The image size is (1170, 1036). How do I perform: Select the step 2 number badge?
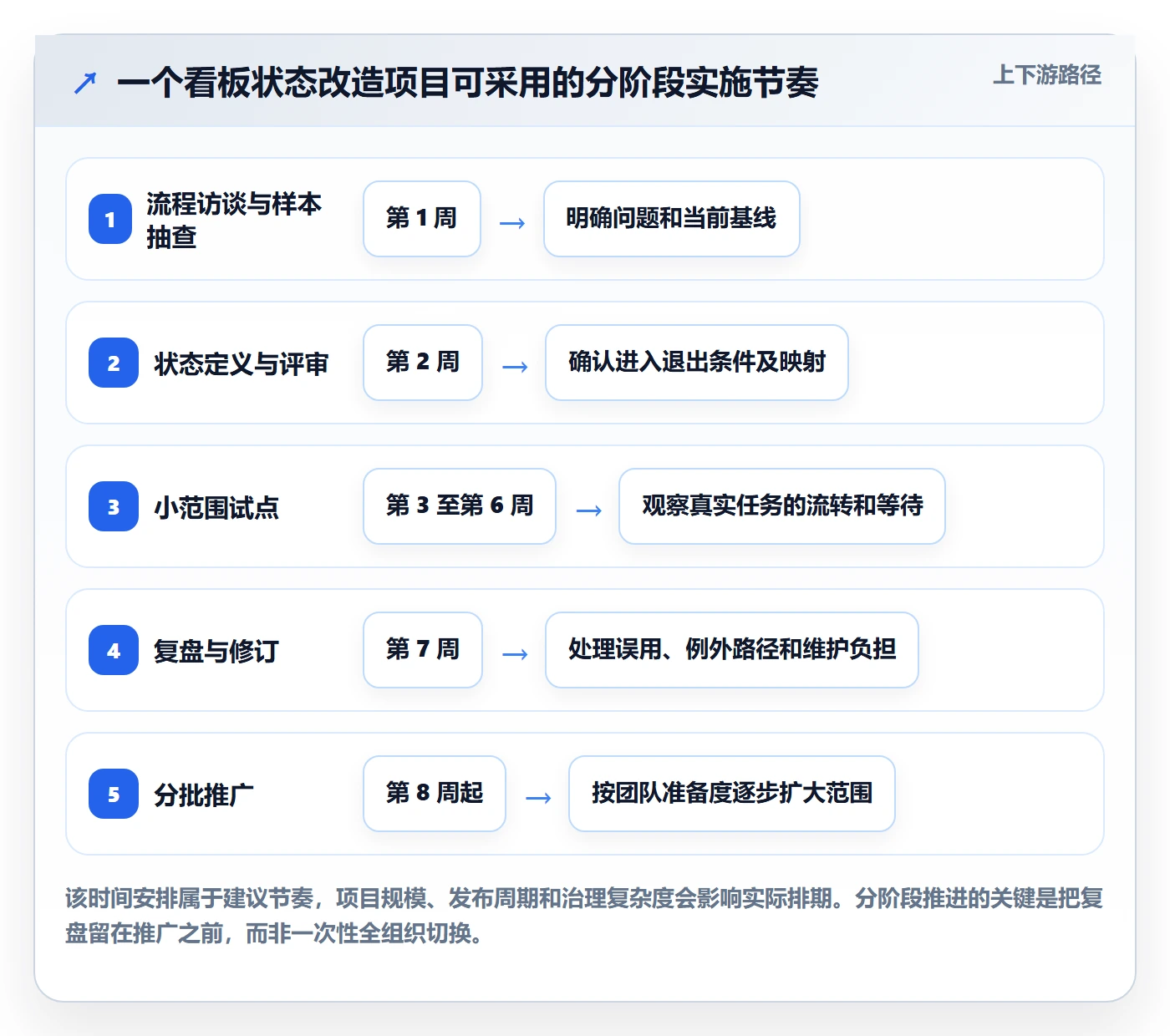pyautogui.click(x=114, y=363)
